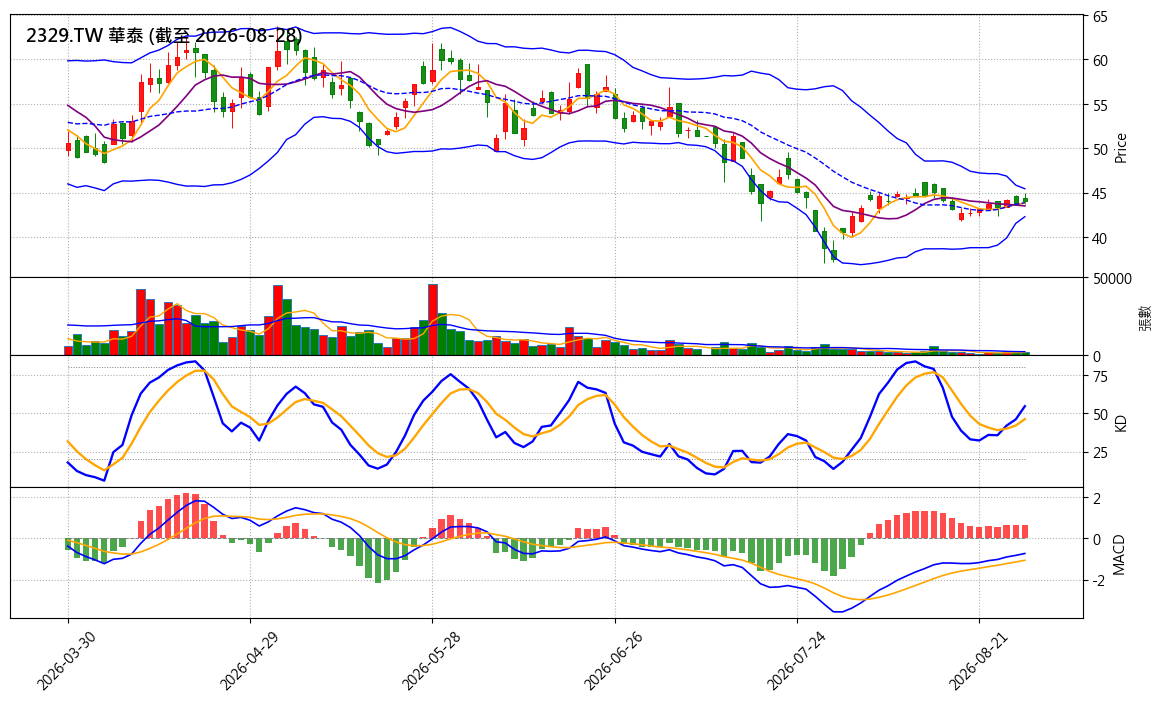The height and width of the screenshot is (703, 1163).
Task: Click the MACD axis label
Action: pos(1118,554)
